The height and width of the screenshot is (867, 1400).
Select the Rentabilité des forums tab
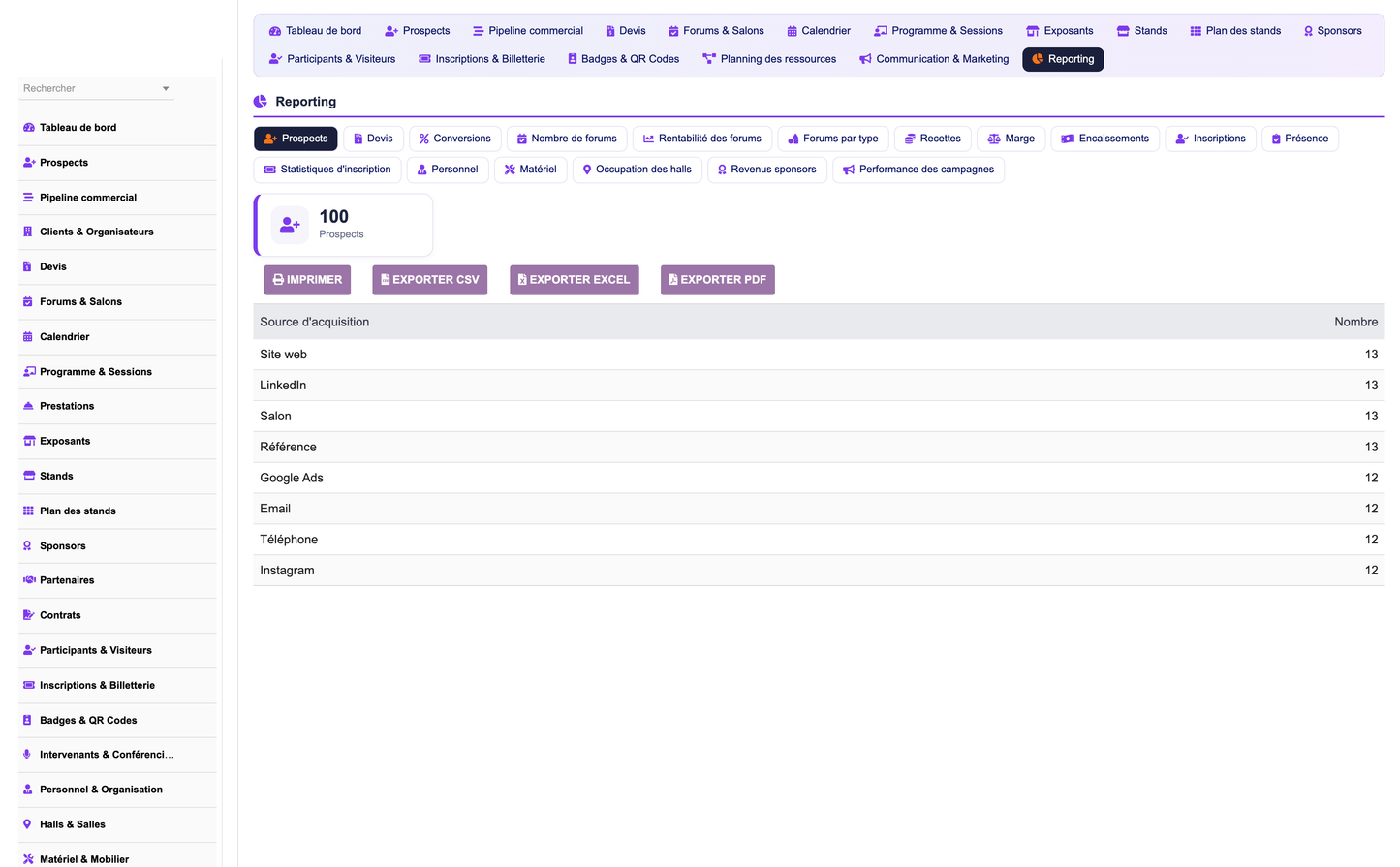pyautogui.click(x=702, y=139)
